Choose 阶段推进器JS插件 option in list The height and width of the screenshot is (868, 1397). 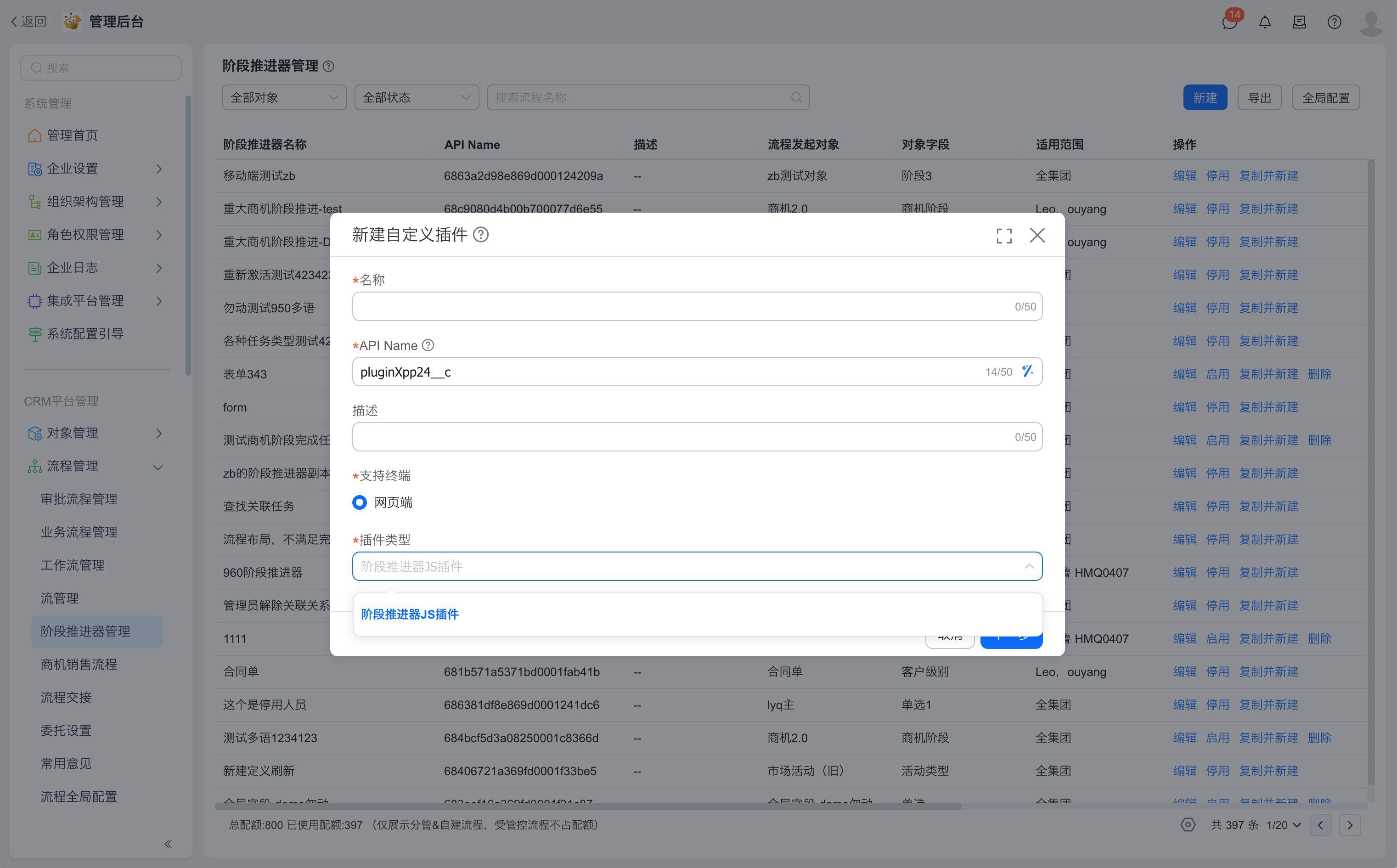410,614
